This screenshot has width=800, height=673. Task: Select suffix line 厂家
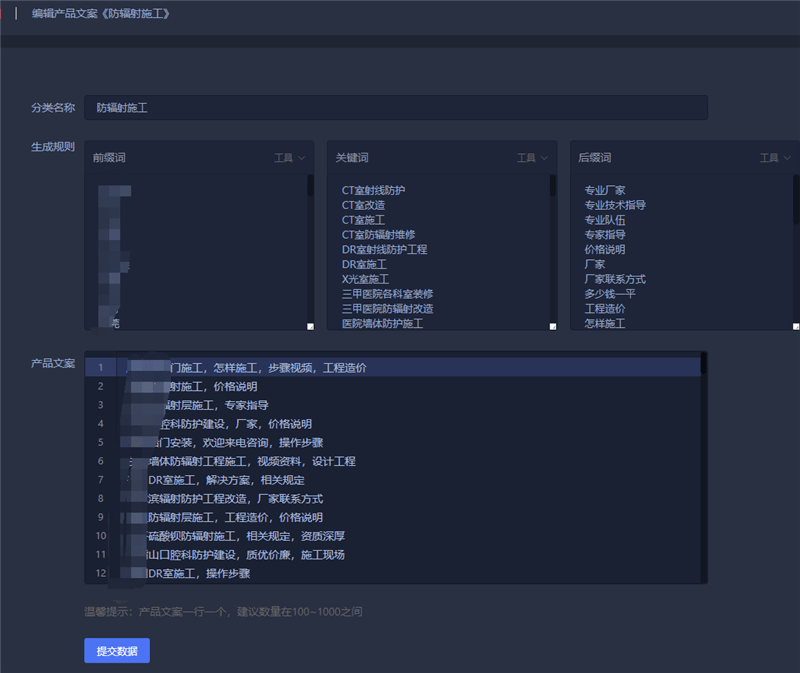point(594,264)
